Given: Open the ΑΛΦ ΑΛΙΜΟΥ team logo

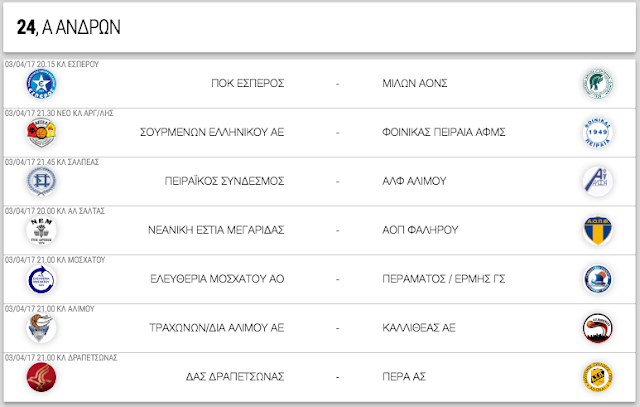Looking at the screenshot, I should (598, 182).
